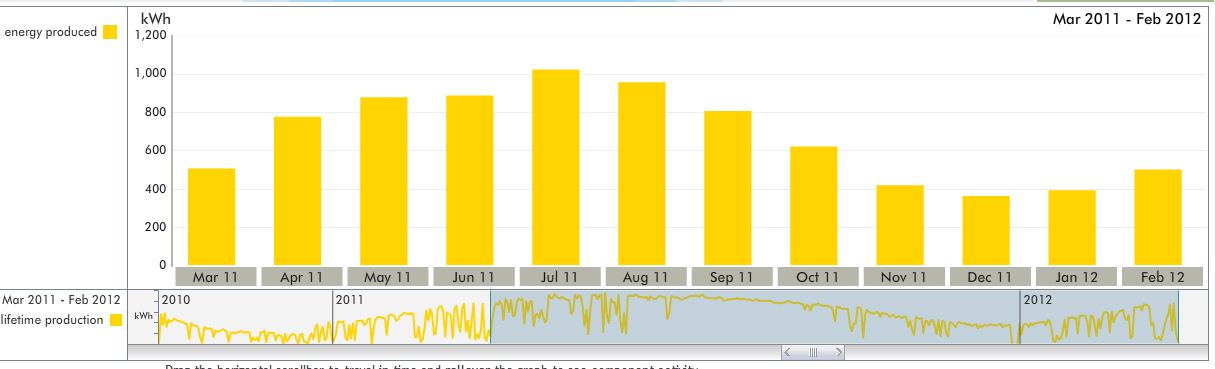Viewport: 1215px width, 369px height.
Task: Click the Apr 11 month label
Action: [x=302, y=277]
